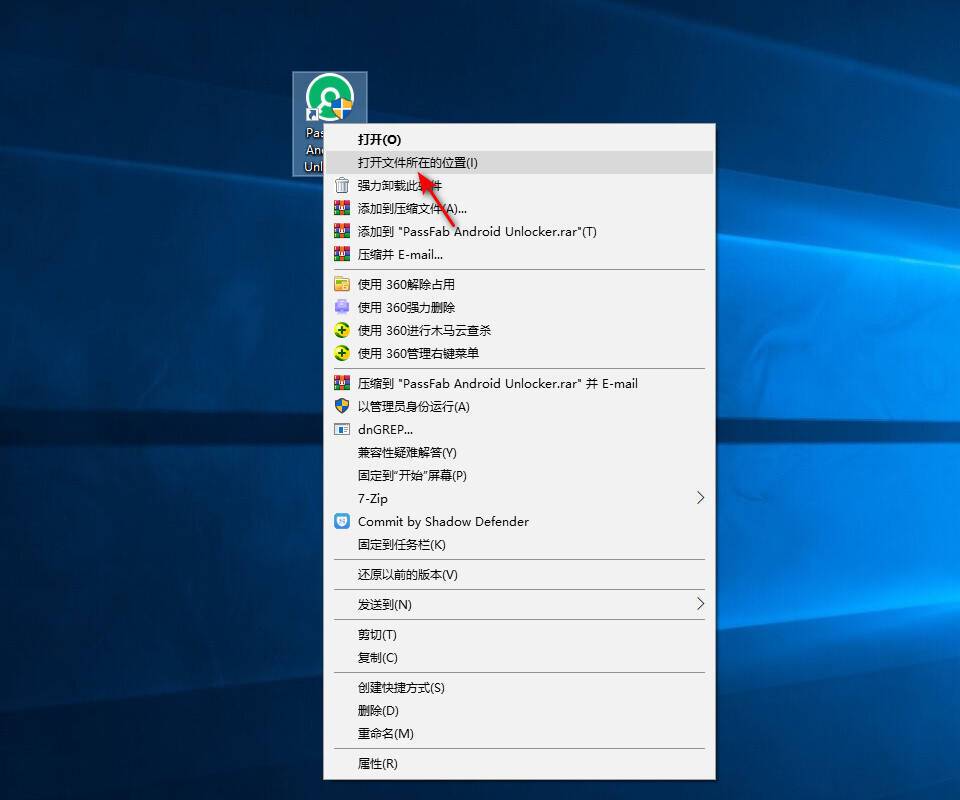Click WinRAR icon beside 添加到压缩文件(A)...
960x800 pixels.
point(342,208)
